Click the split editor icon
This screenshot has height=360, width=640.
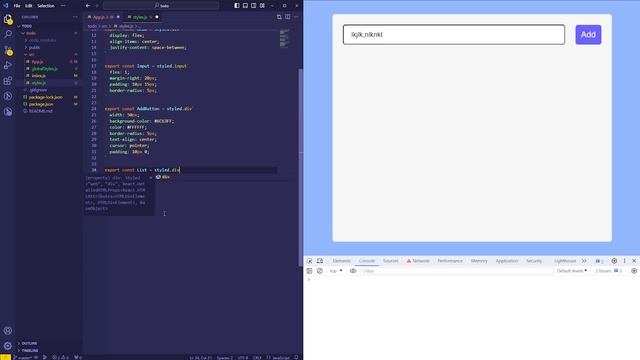[288, 17]
